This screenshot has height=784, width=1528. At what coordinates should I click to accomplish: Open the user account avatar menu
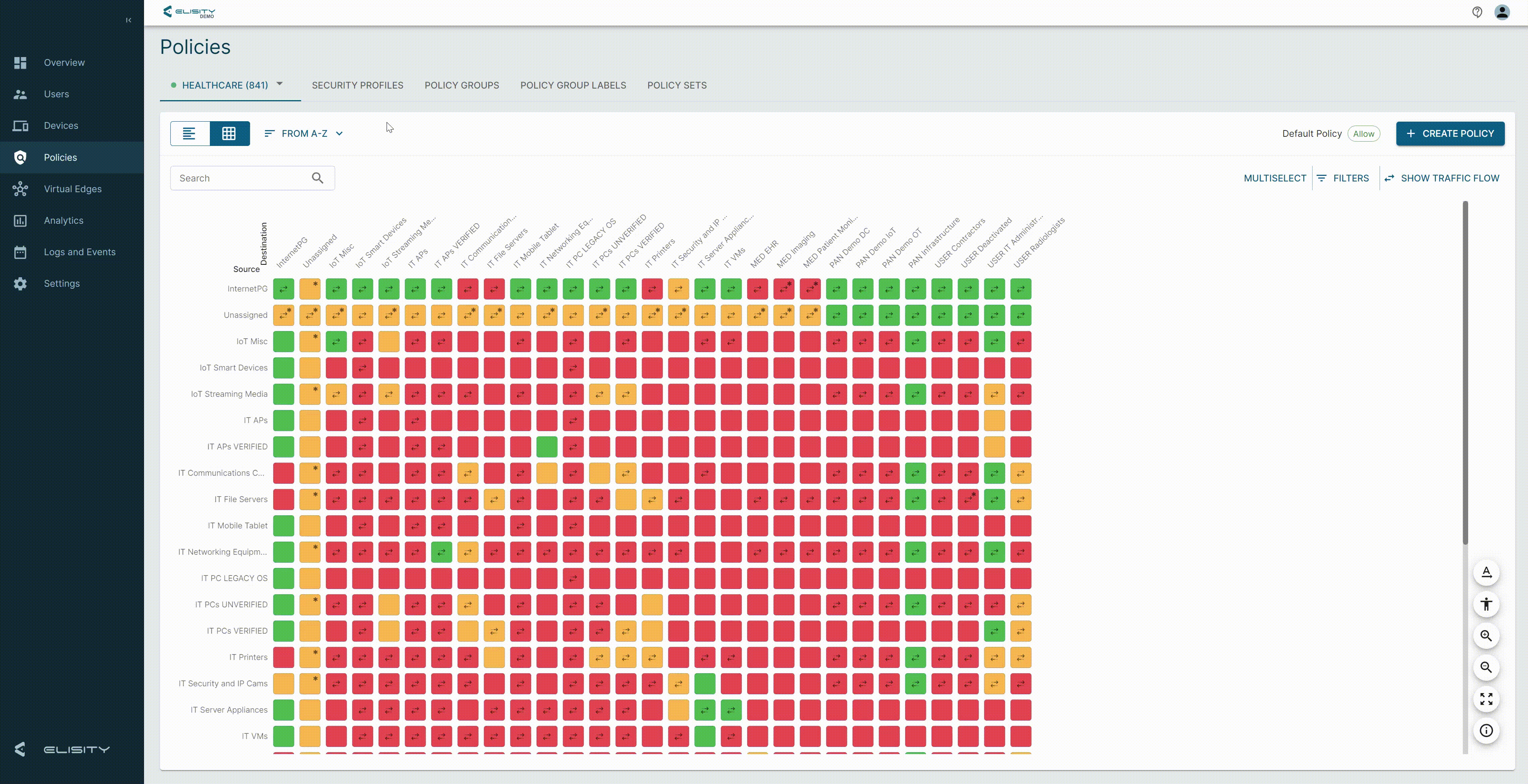(x=1501, y=12)
